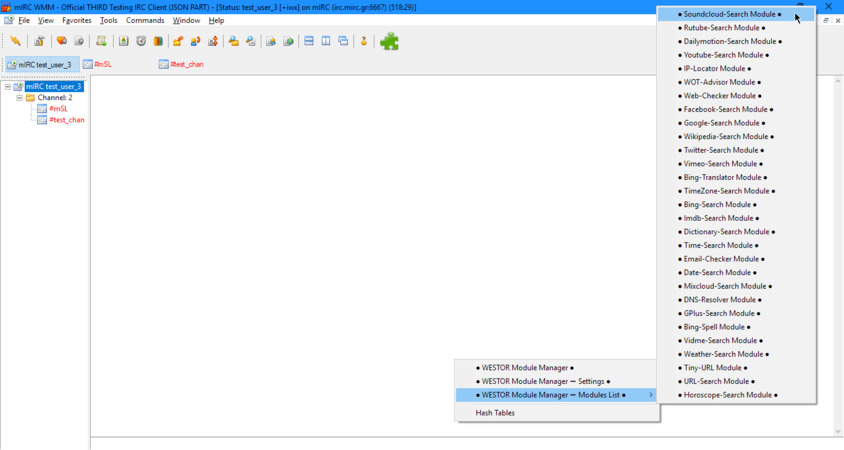This screenshot has height=450, width=844.
Task: Select Youtube-Search Module entry
Action: coord(736,55)
